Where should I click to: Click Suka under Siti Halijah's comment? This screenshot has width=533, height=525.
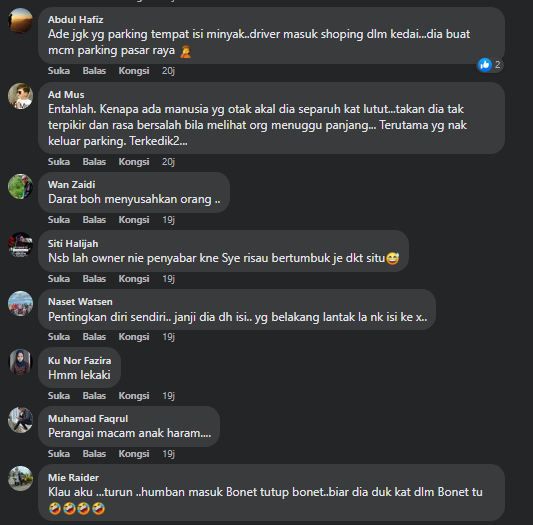coord(59,279)
